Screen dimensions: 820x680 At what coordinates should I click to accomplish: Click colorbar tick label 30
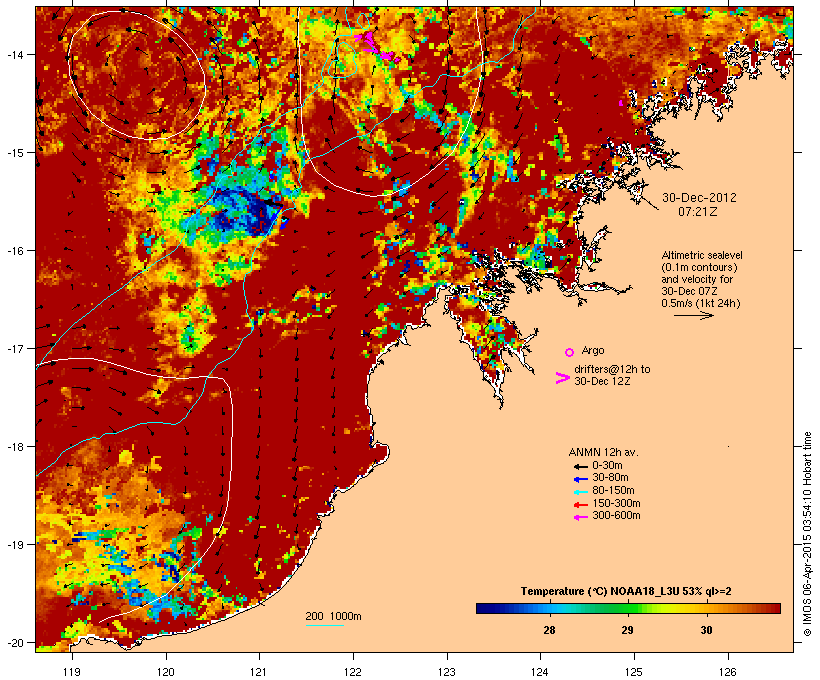706,630
